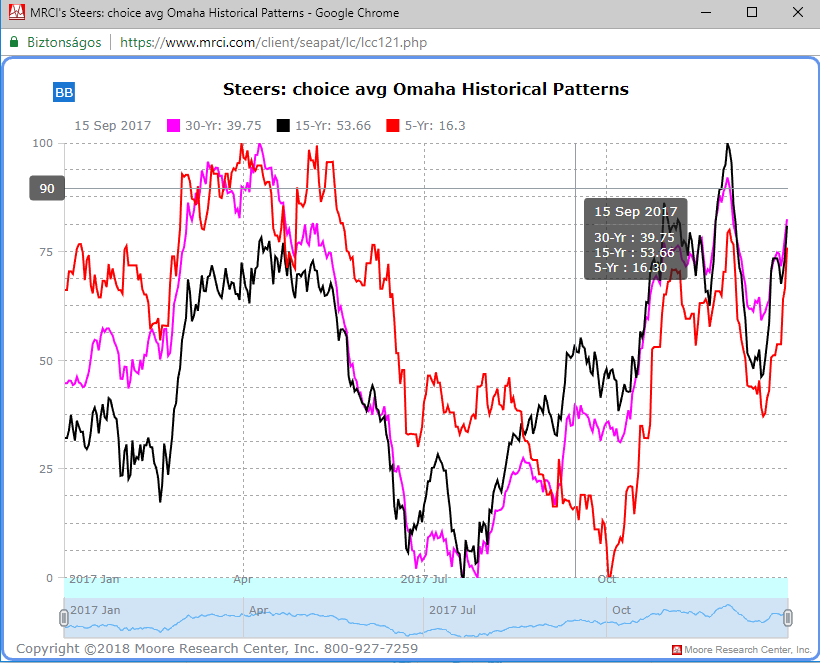This screenshot has height=663, width=820.
Task: Click the URL in the address bar
Action: pyautogui.click(x=274, y=42)
